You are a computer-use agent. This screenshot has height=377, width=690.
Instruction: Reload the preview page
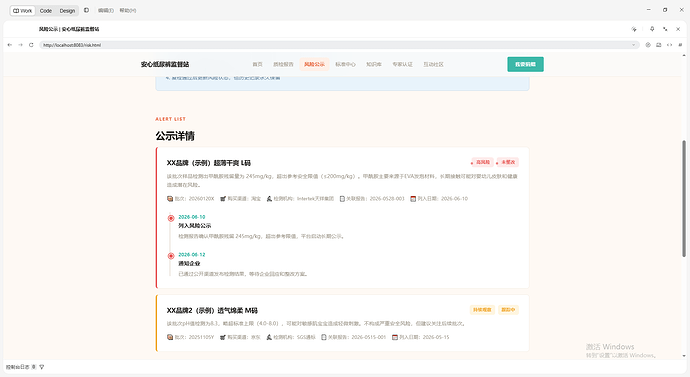[31, 45]
